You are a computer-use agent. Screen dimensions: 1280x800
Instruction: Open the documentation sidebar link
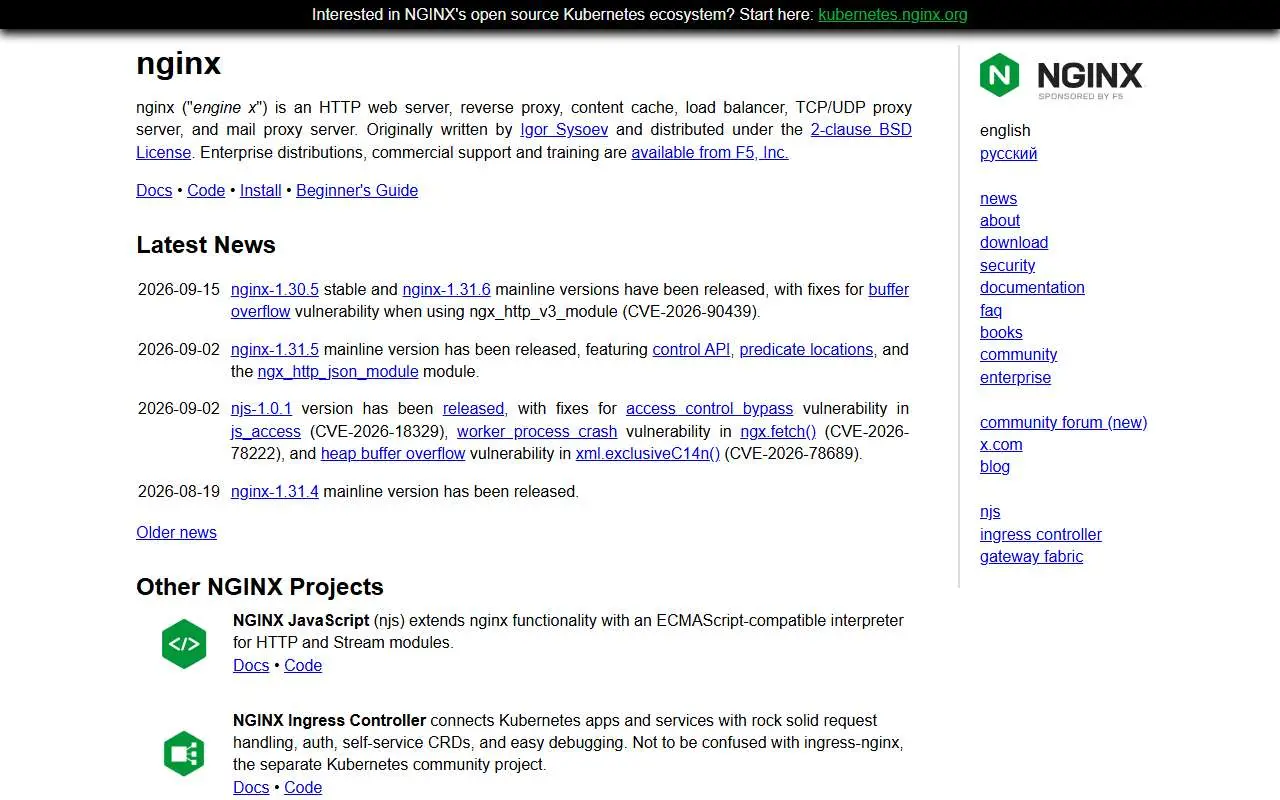click(x=1032, y=288)
